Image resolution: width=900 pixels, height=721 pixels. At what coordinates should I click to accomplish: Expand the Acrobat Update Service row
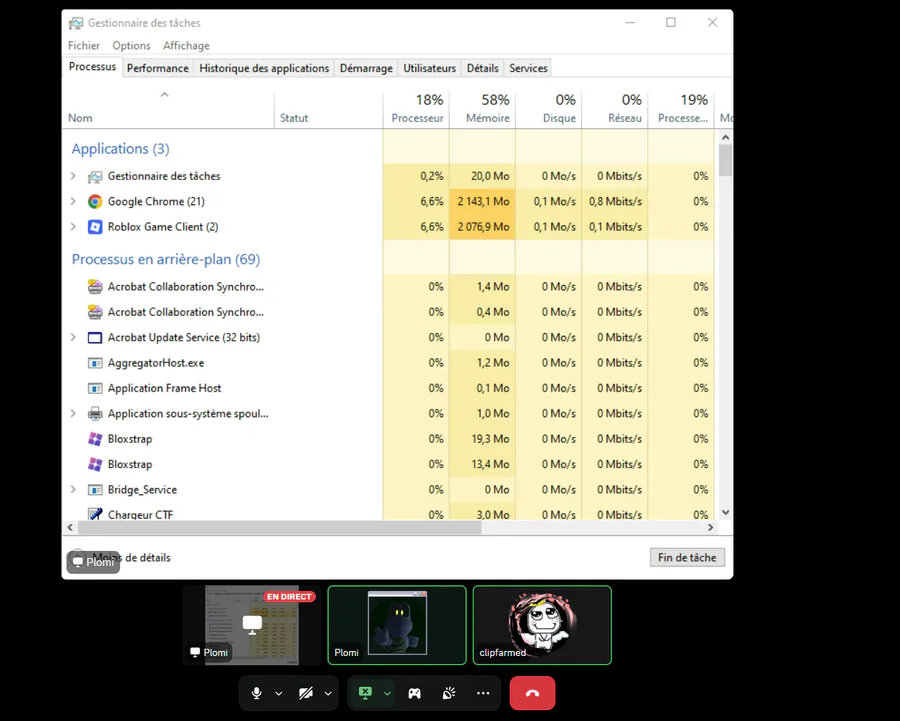(73, 338)
